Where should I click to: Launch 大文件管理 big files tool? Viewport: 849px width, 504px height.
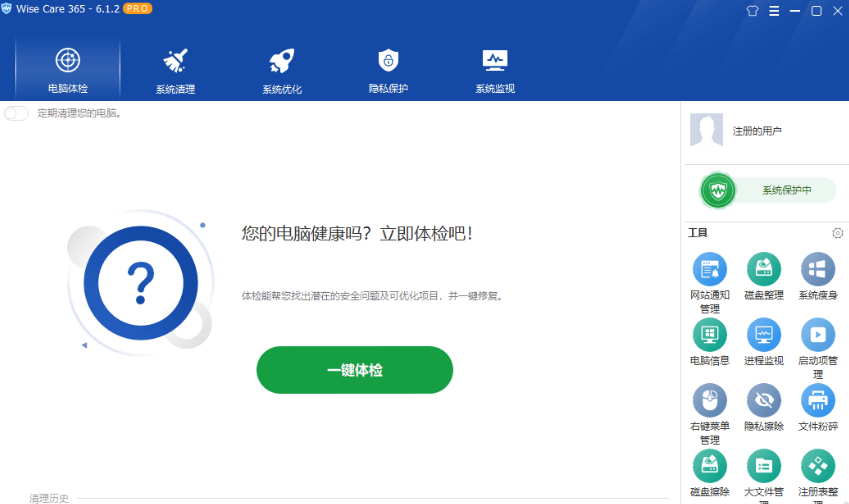click(x=763, y=476)
